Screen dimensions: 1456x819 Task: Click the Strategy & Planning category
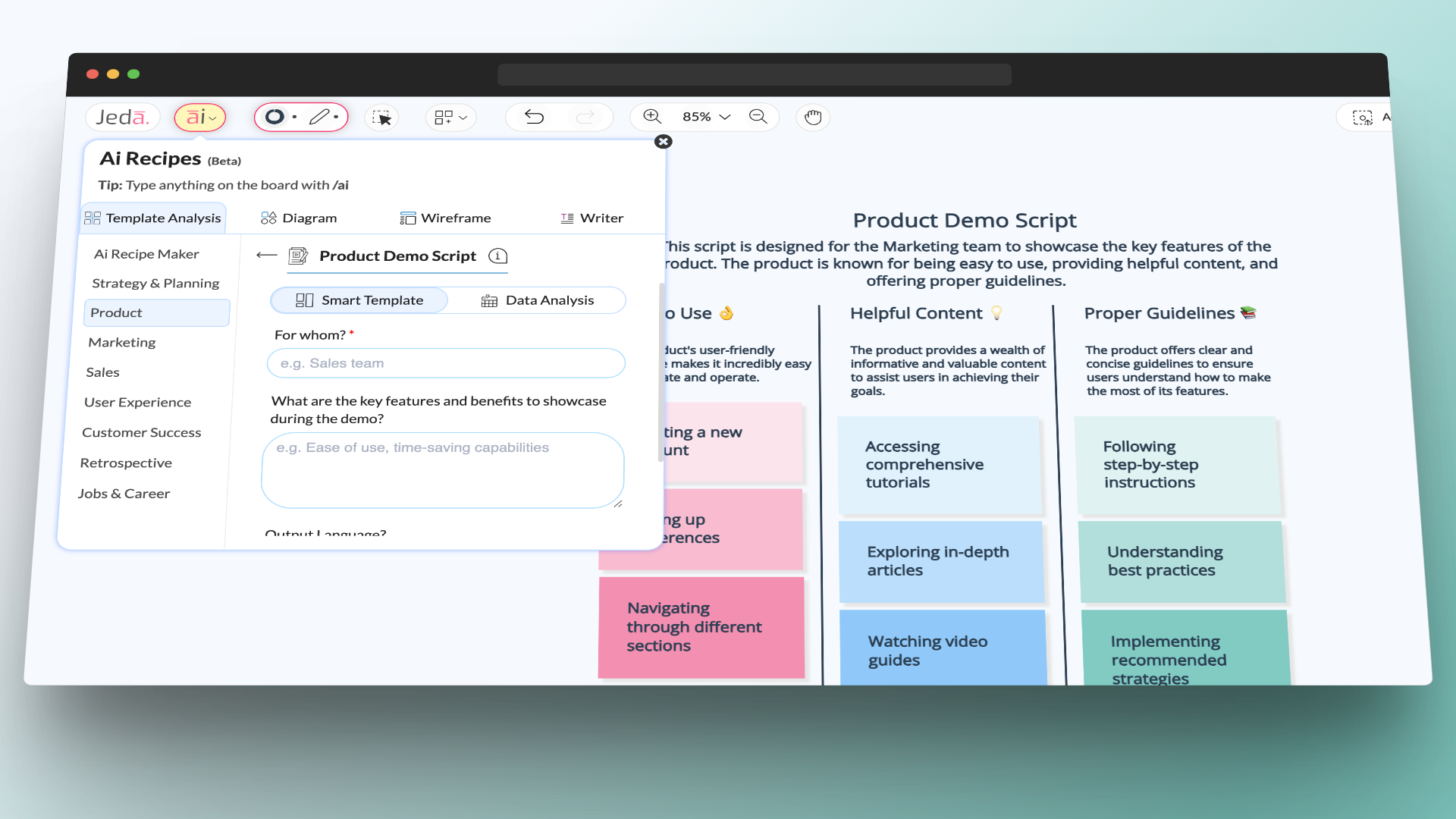156,283
